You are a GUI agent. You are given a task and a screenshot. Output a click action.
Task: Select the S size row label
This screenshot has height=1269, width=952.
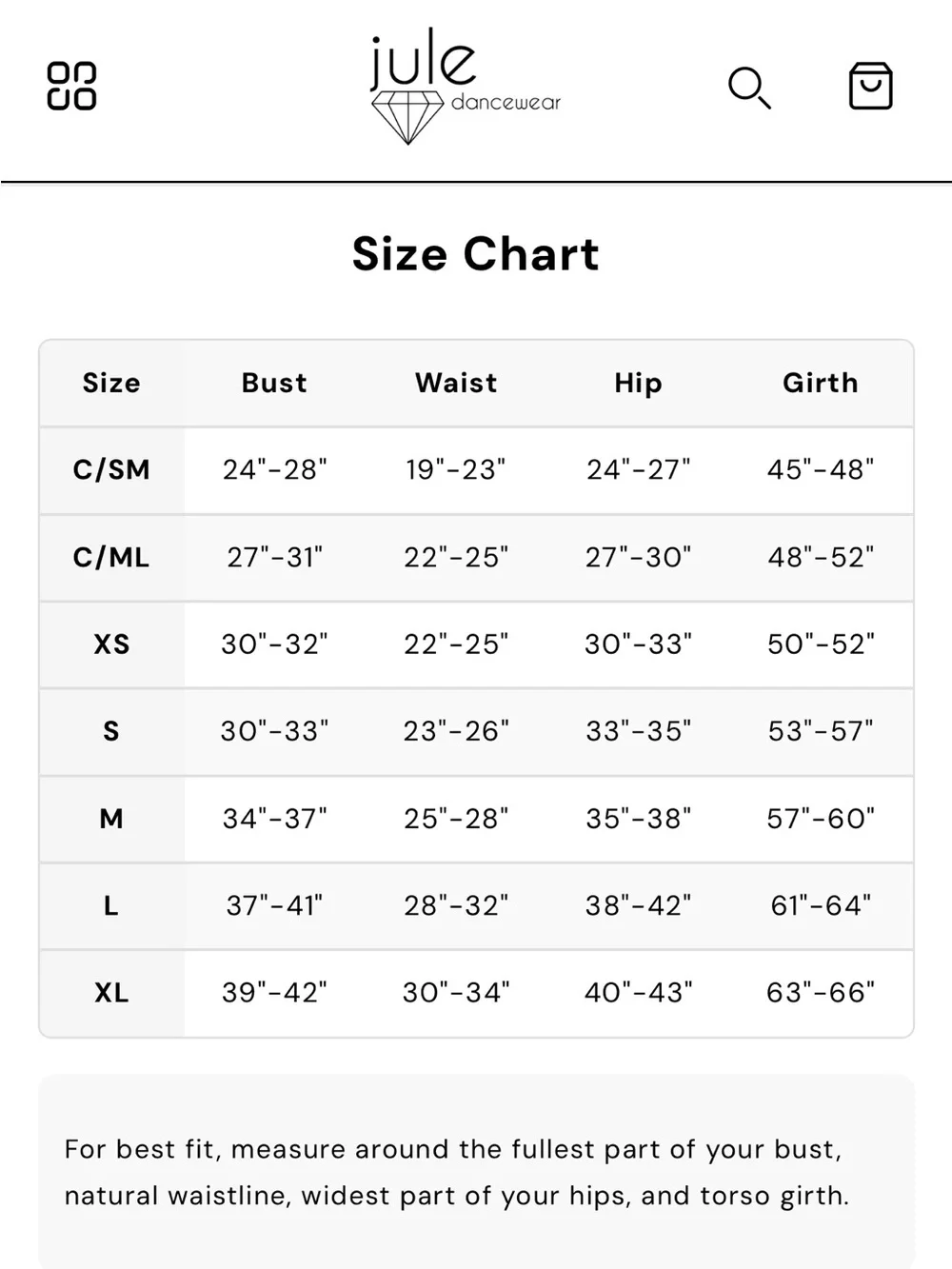(111, 731)
